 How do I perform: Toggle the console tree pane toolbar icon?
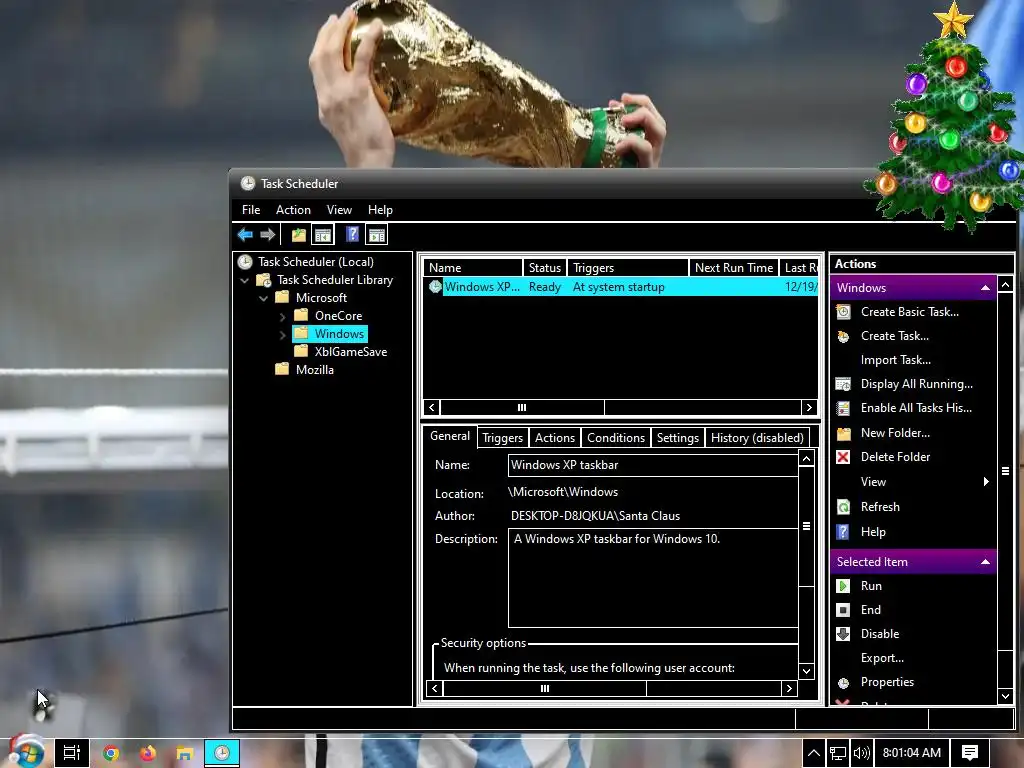pos(323,235)
